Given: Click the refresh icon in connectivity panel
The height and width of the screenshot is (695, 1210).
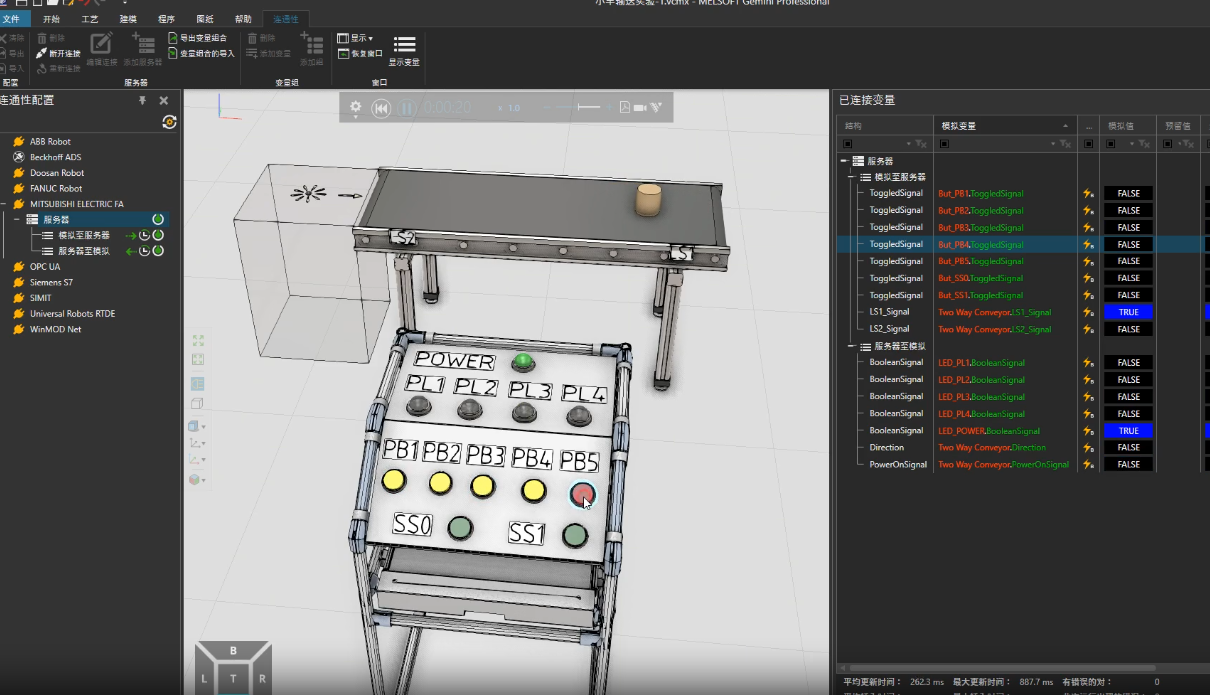Looking at the screenshot, I should (169, 122).
